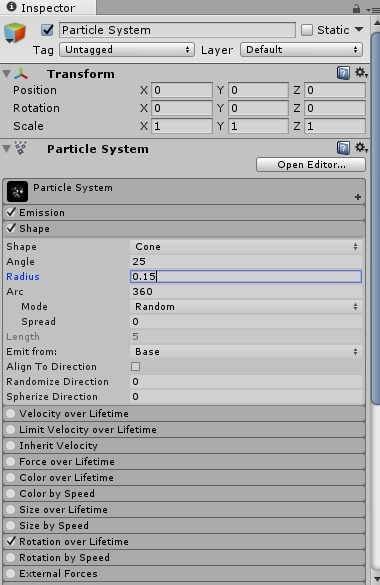Collapse the Shape module header
Image resolution: width=380 pixels, height=585 pixels.
click(x=184, y=228)
